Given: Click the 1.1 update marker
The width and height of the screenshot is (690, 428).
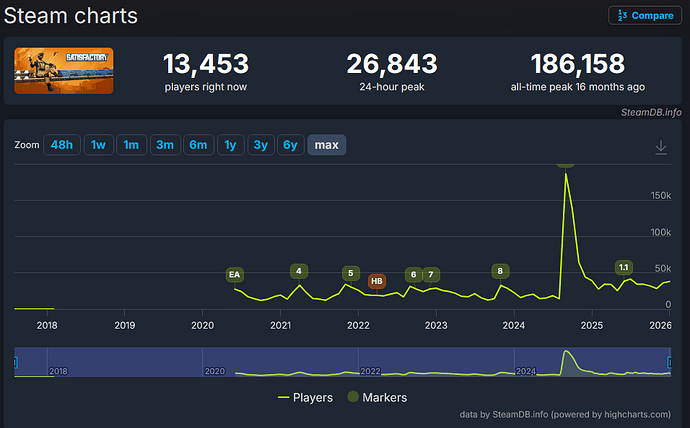Looking at the screenshot, I should pyautogui.click(x=623, y=267).
